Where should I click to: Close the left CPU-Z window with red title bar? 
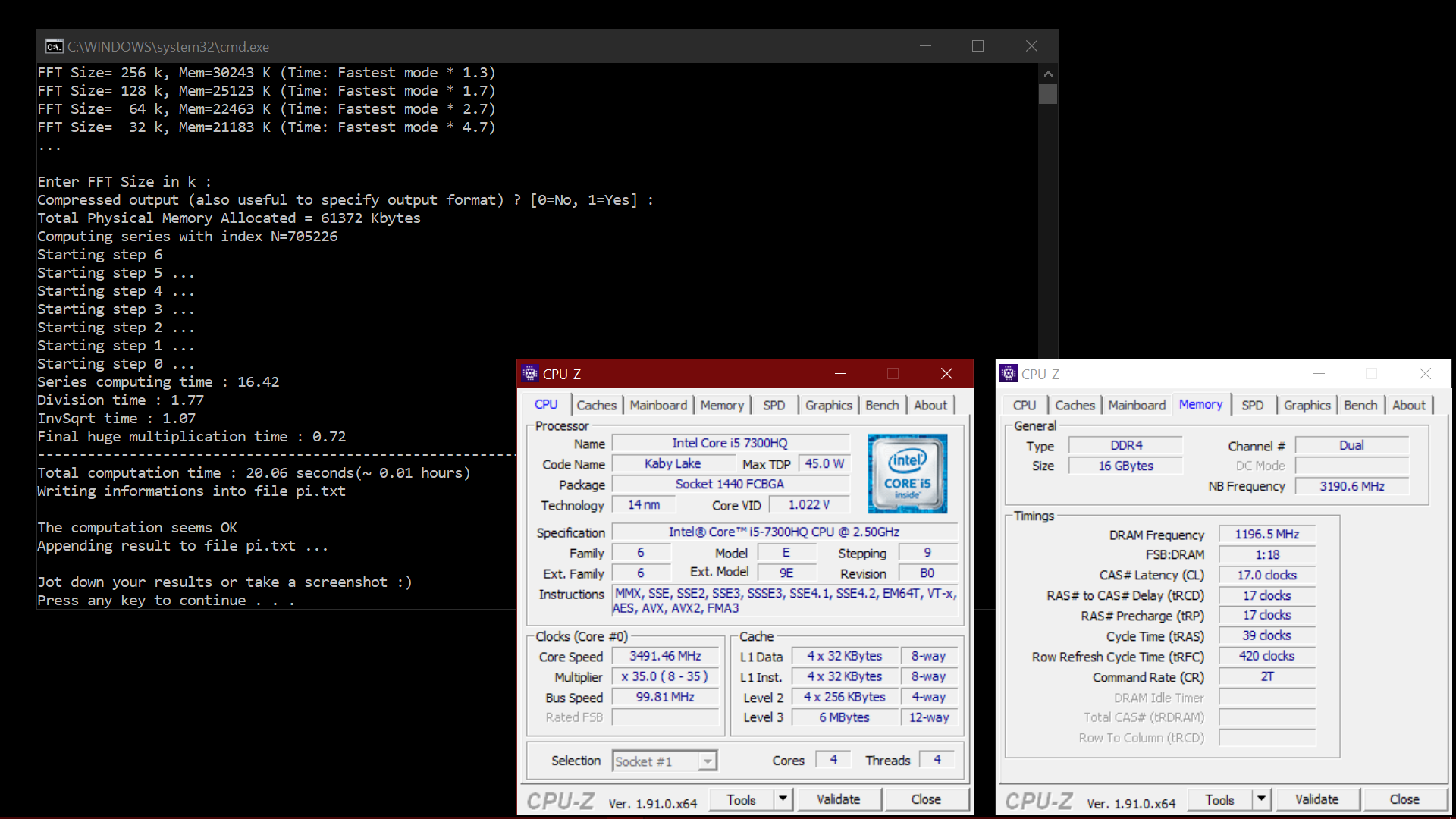(946, 373)
